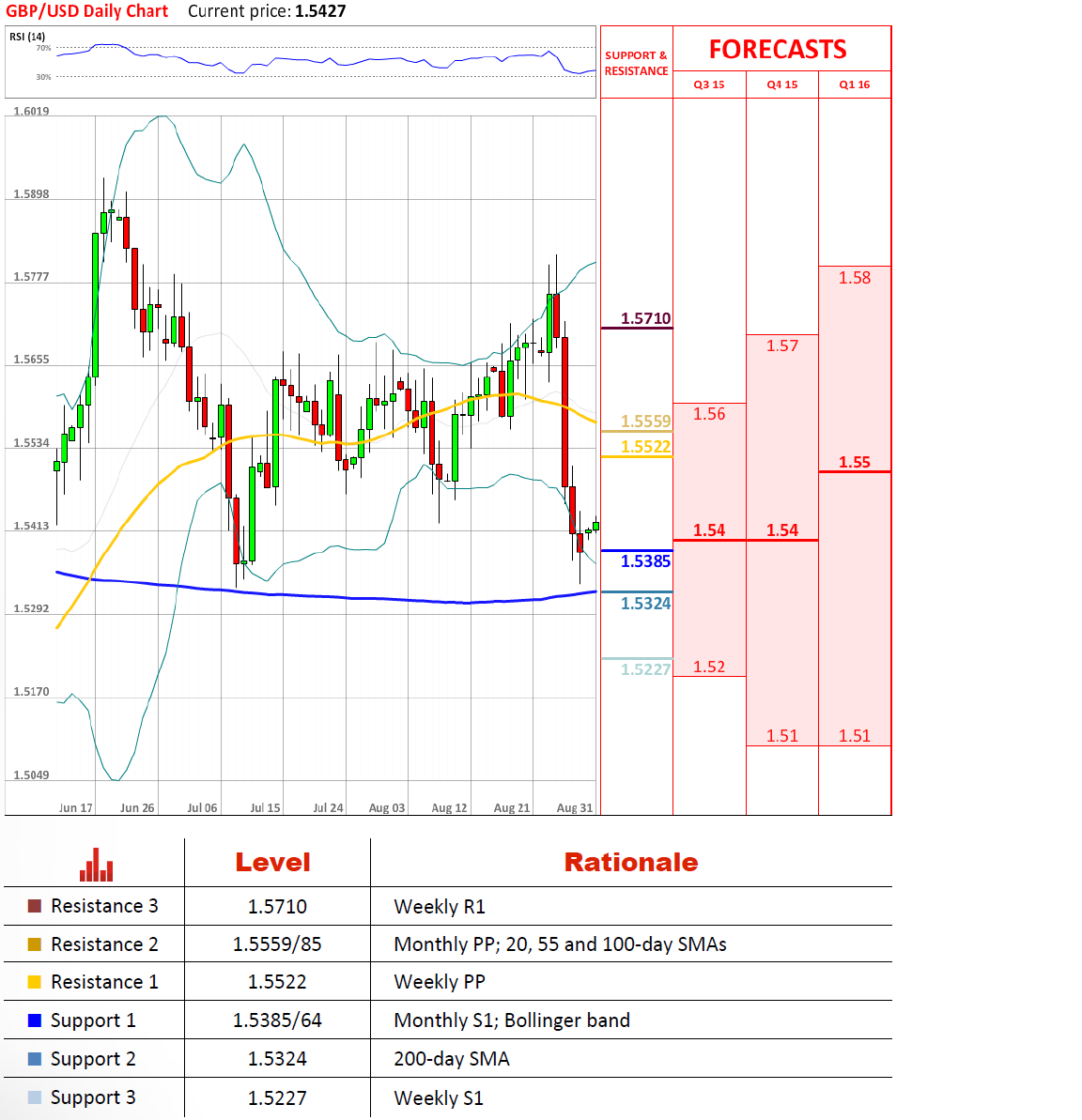1082x1120 pixels.
Task: Click the 1.51 Q4 15 forecast low
Action: (781, 736)
